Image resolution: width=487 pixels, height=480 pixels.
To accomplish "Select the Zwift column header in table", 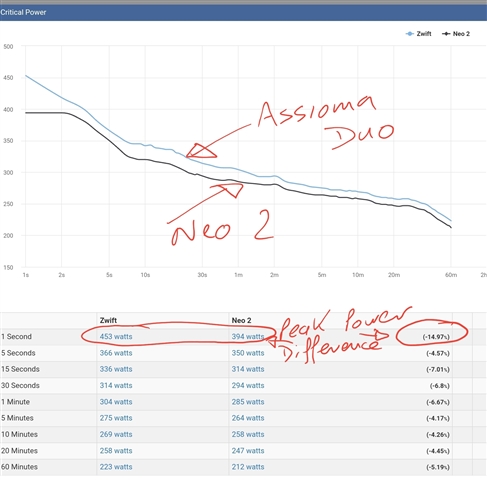I will (108, 321).
